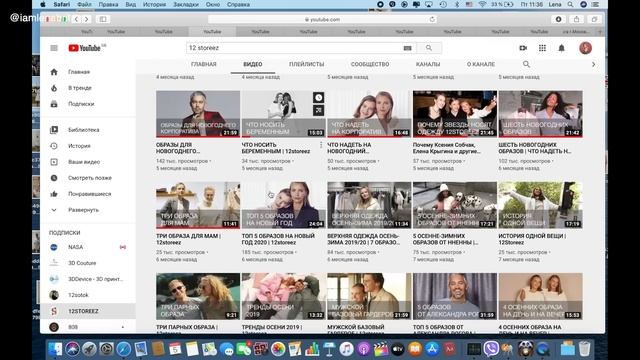Click add to queue icon on ЧТО НОСИТЬ БЕРЕМЕННЫМ thumbnail

point(318,110)
